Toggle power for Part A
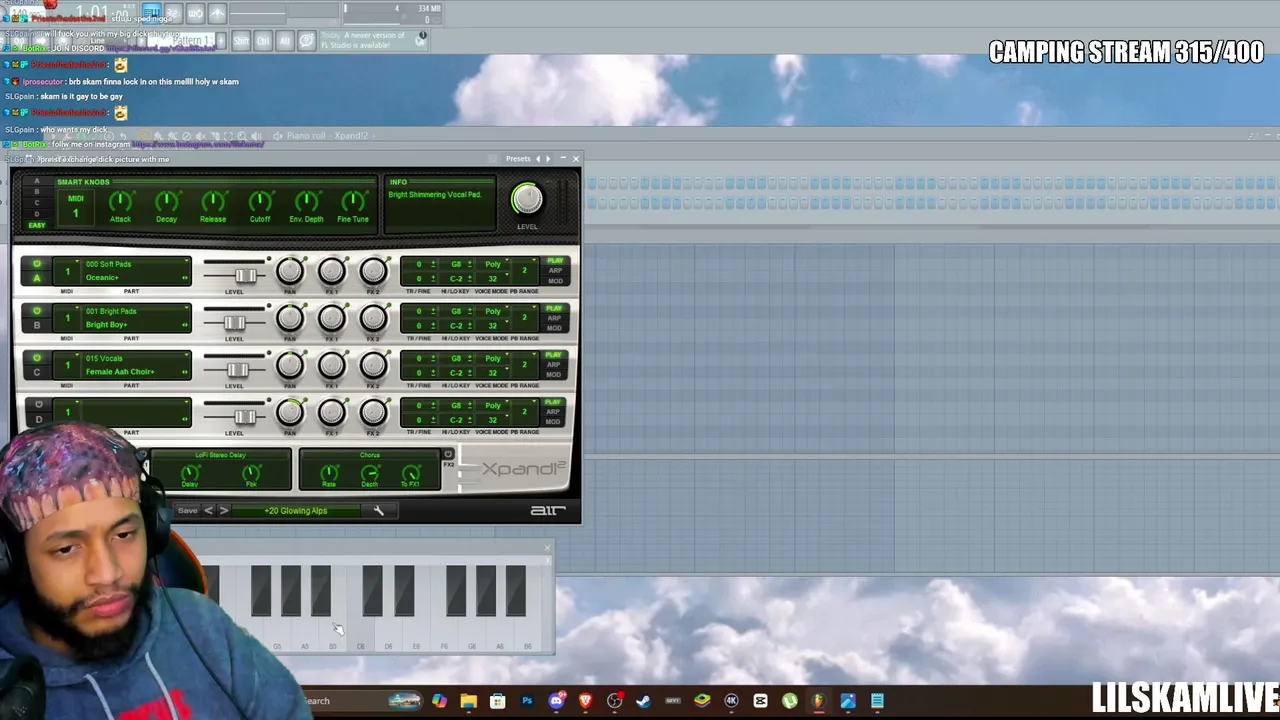The width and height of the screenshot is (1280, 720). click(37, 265)
